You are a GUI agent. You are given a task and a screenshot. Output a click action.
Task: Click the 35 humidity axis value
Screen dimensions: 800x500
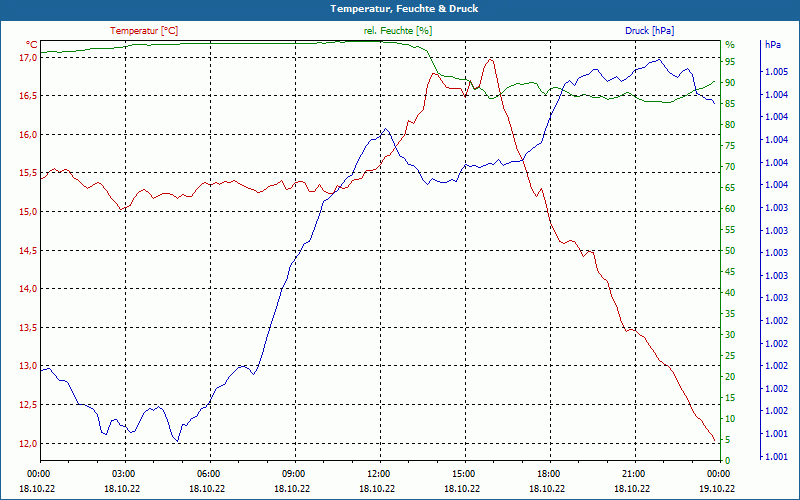pos(730,314)
